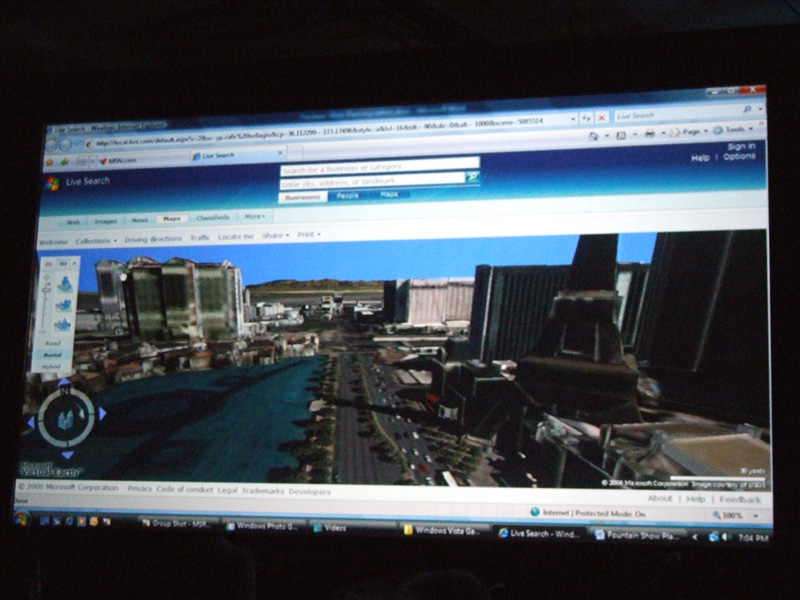Image resolution: width=800 pixels, height=600 pixels.
Task: Select the Classifieds search tab
Action: [213, 217]
